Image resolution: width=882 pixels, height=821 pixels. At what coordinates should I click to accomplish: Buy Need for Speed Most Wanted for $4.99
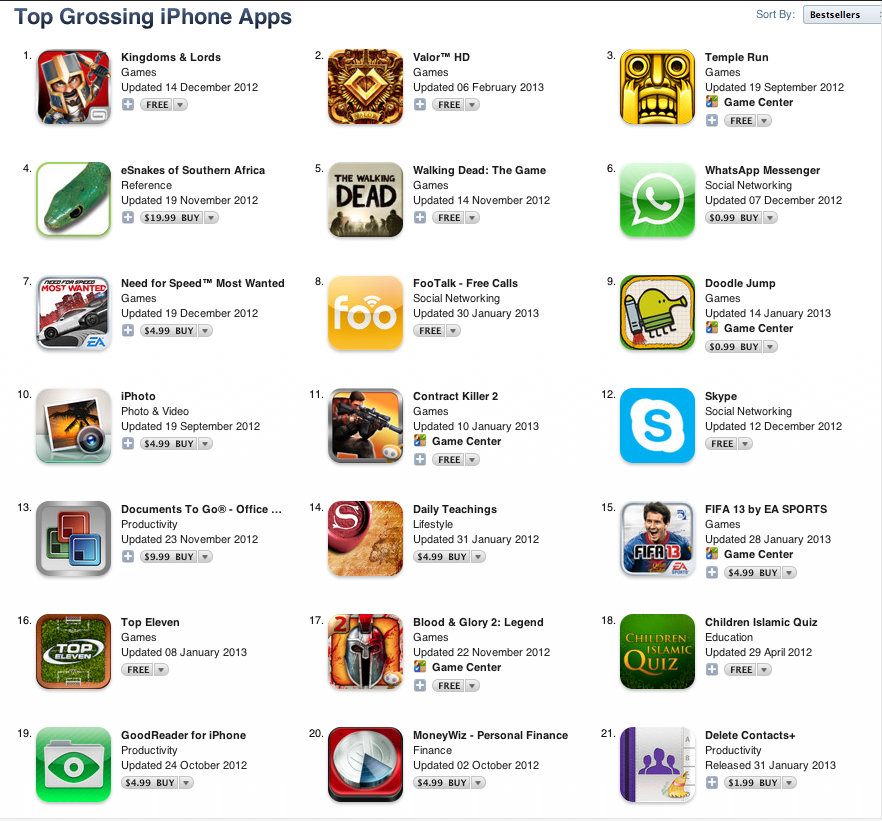[169, 331]
